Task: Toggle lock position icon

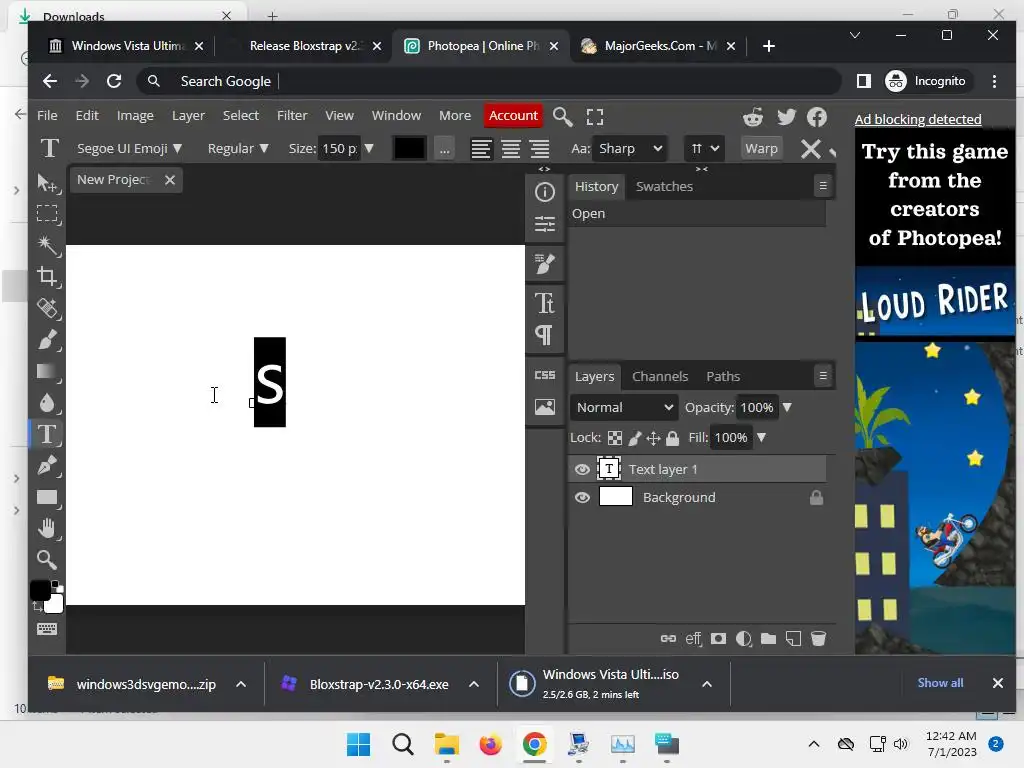Action: (x=654, y=438)
